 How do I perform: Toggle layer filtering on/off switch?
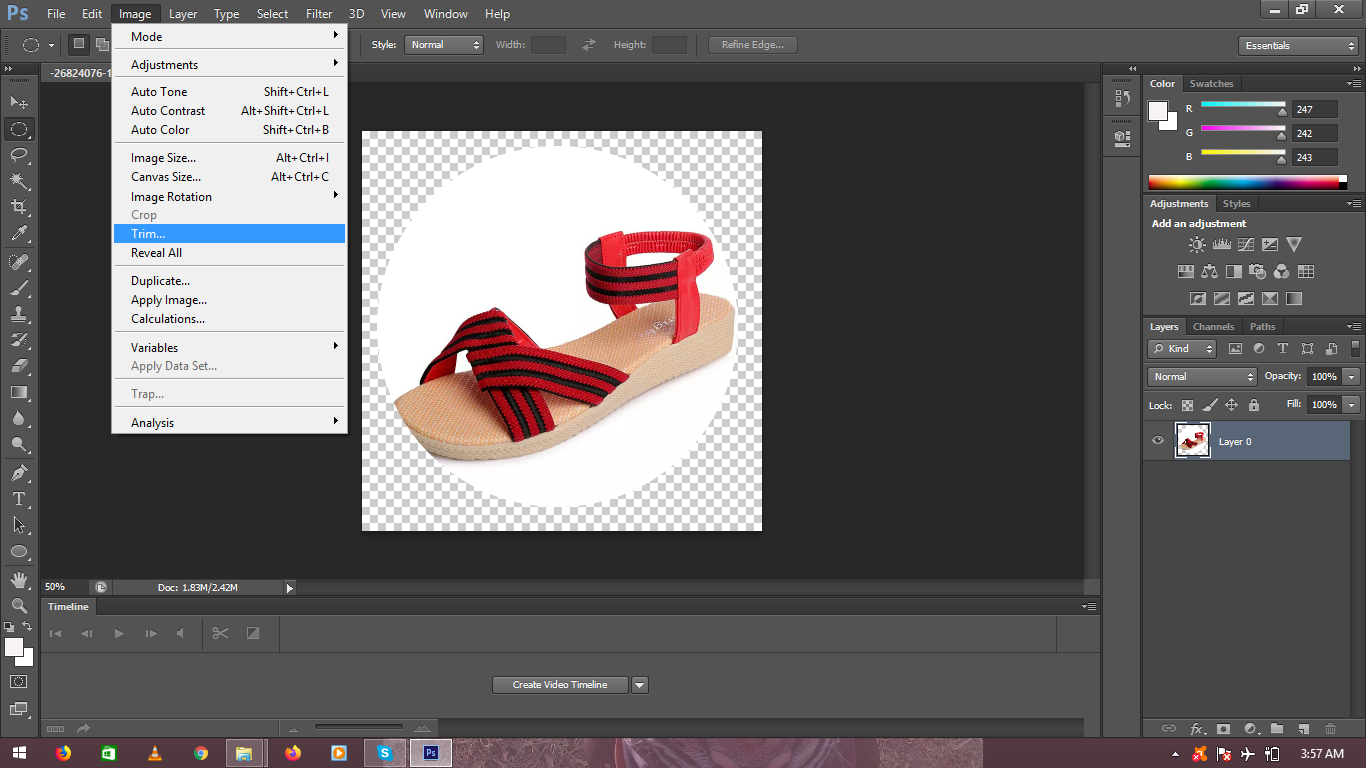pos(1355,349)
